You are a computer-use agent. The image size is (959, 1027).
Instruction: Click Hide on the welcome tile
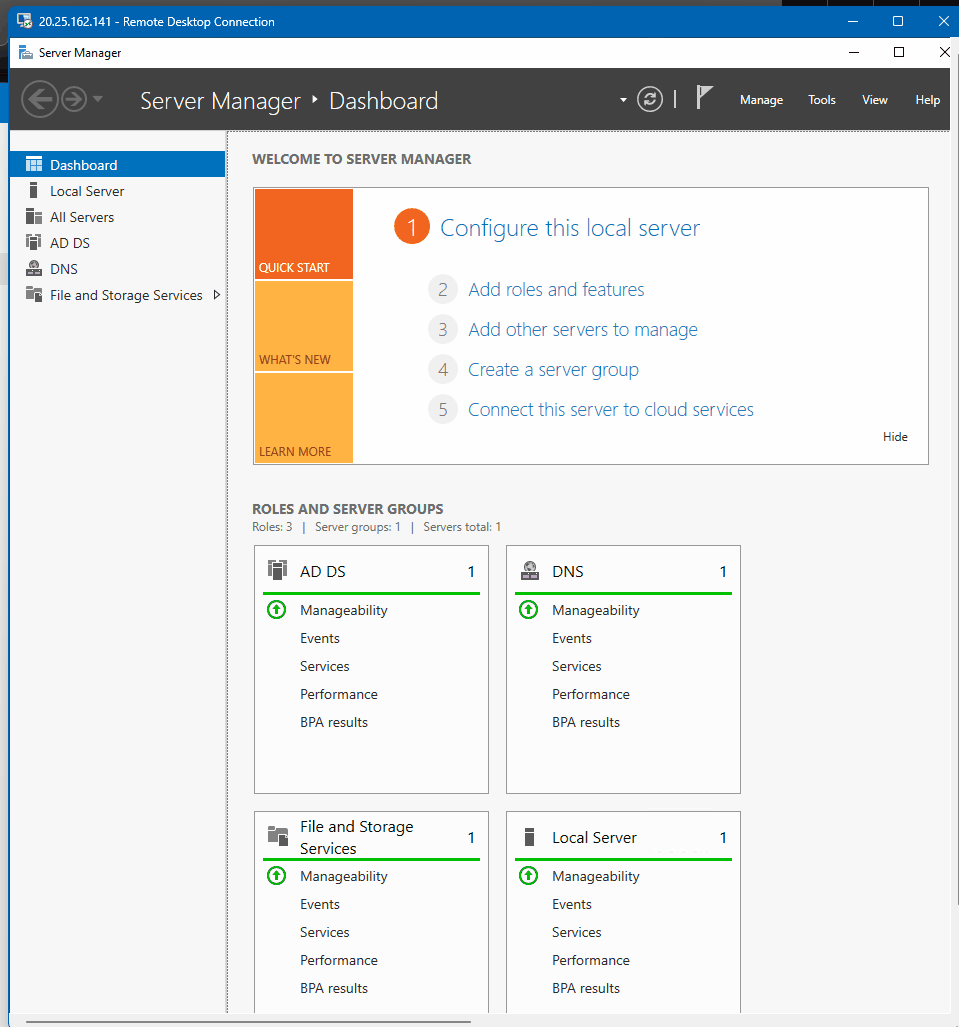coord(895,437)
